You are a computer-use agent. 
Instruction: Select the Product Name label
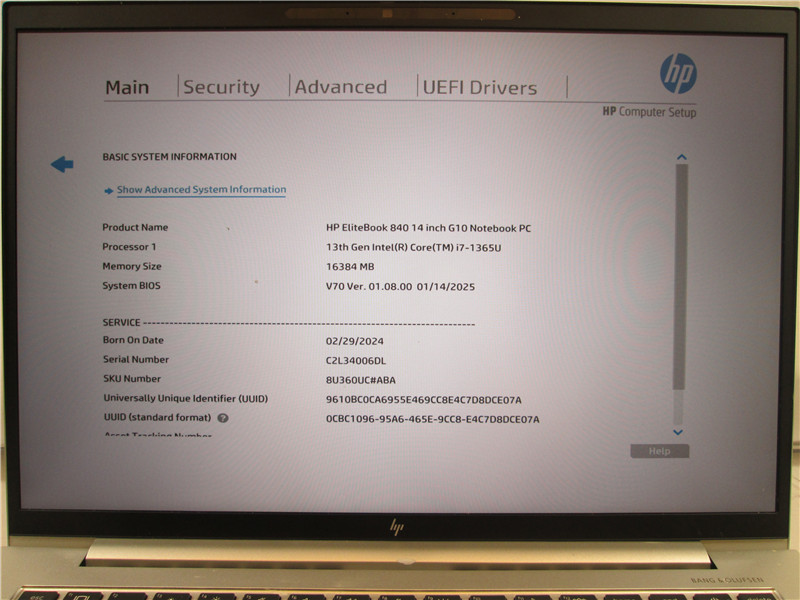click(135, 227)
